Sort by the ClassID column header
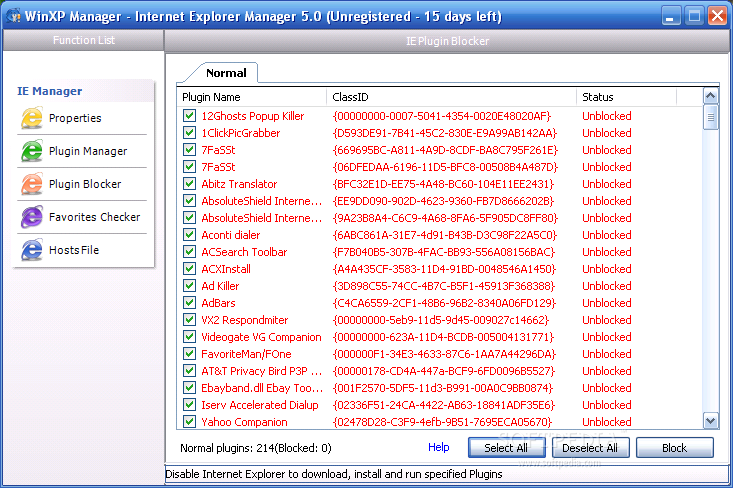 click(451, 97)
